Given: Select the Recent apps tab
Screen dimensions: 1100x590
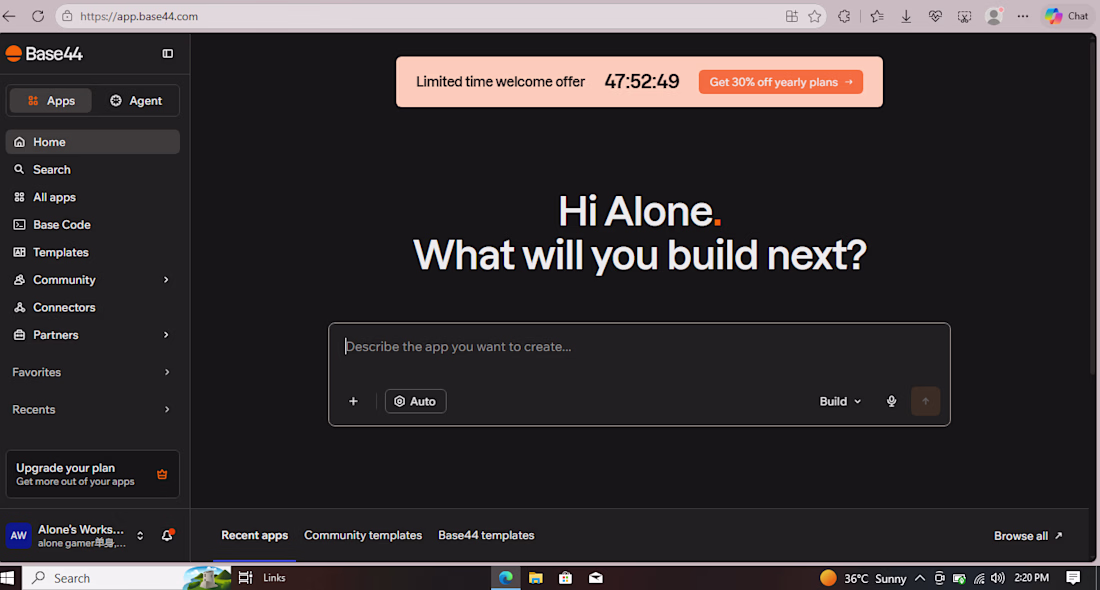Looking at the screenshot, I should pyautogui.click(x=255, y=535).
